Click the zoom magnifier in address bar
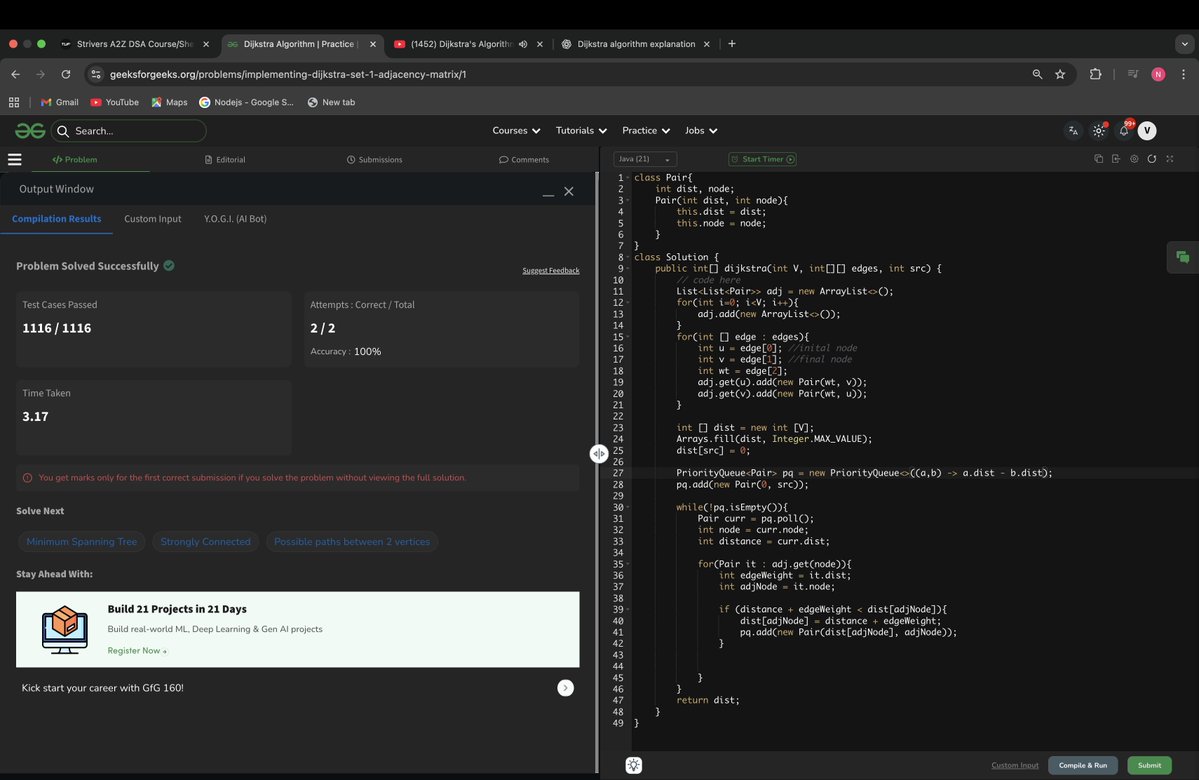This screenshot has height=780, width=1199. pos(1037,74)
